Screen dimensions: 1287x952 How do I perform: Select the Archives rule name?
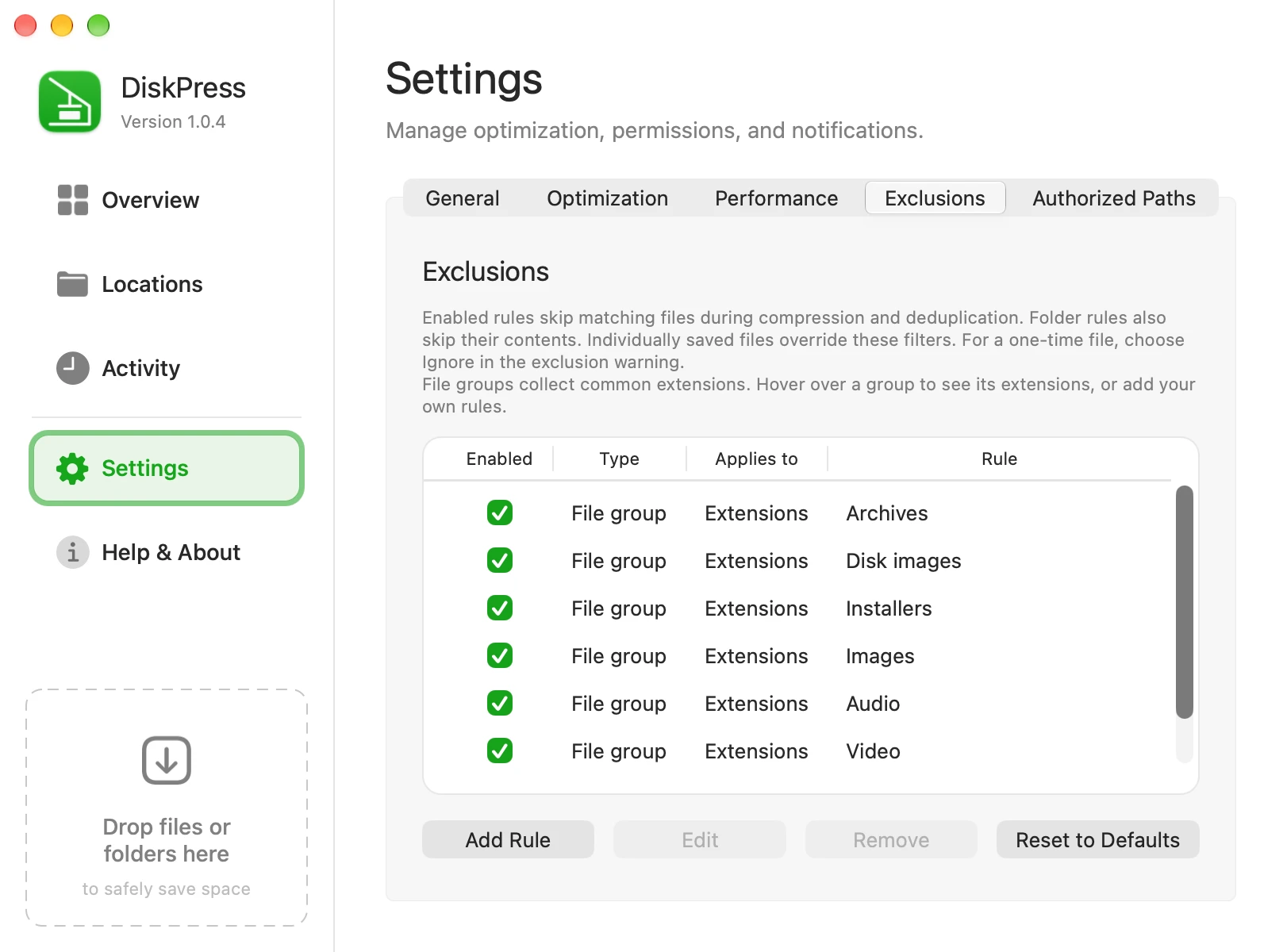click(x=887, y=513)
